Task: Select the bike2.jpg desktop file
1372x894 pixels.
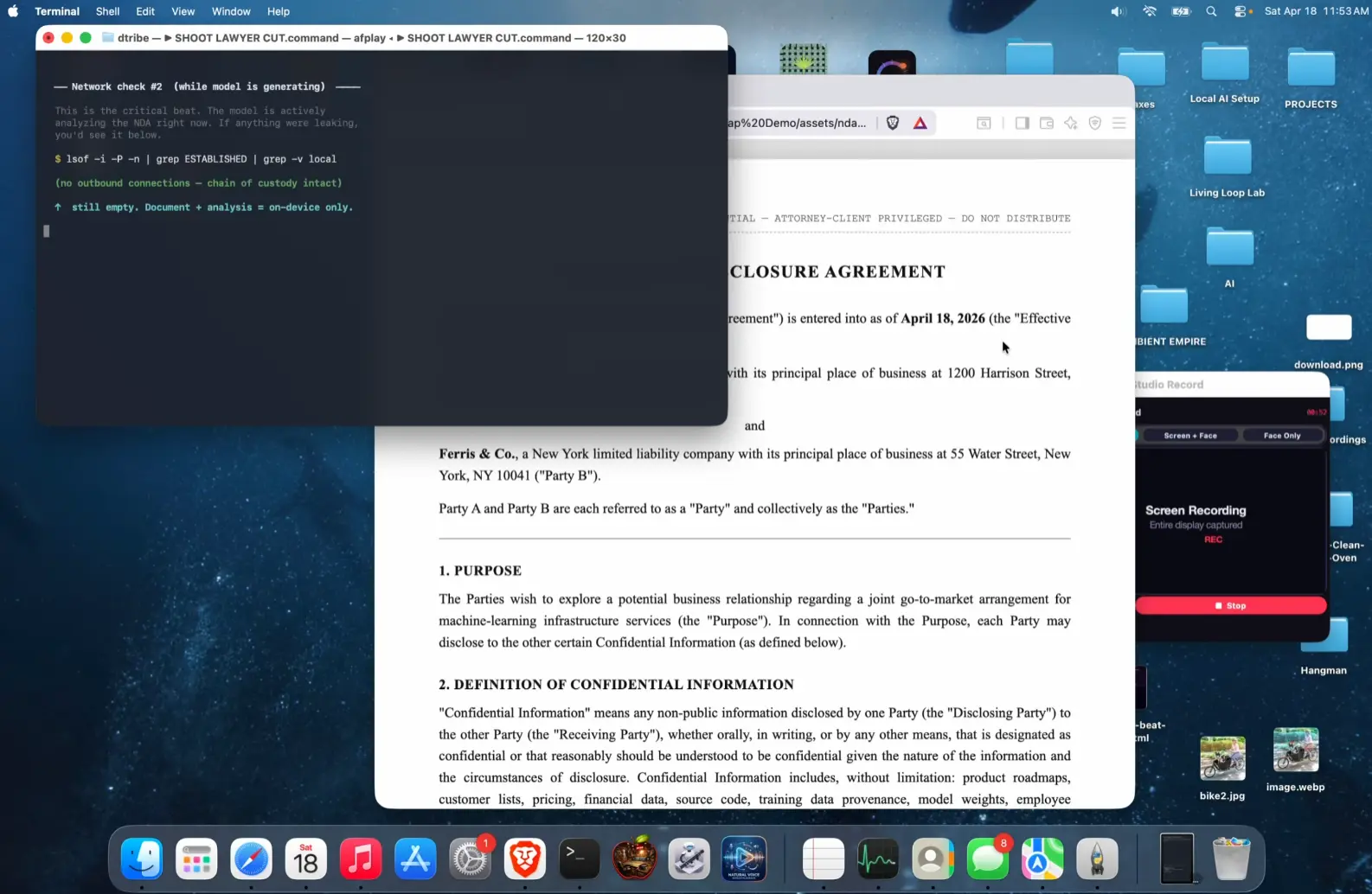Action: (1222, 758)
